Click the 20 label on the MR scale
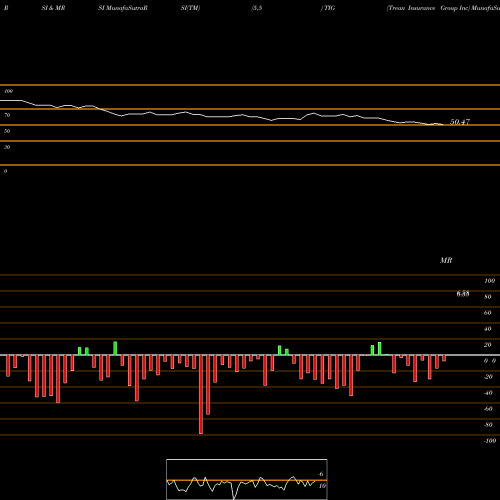This screenshot has width=500, height=500. click(488, 345)
